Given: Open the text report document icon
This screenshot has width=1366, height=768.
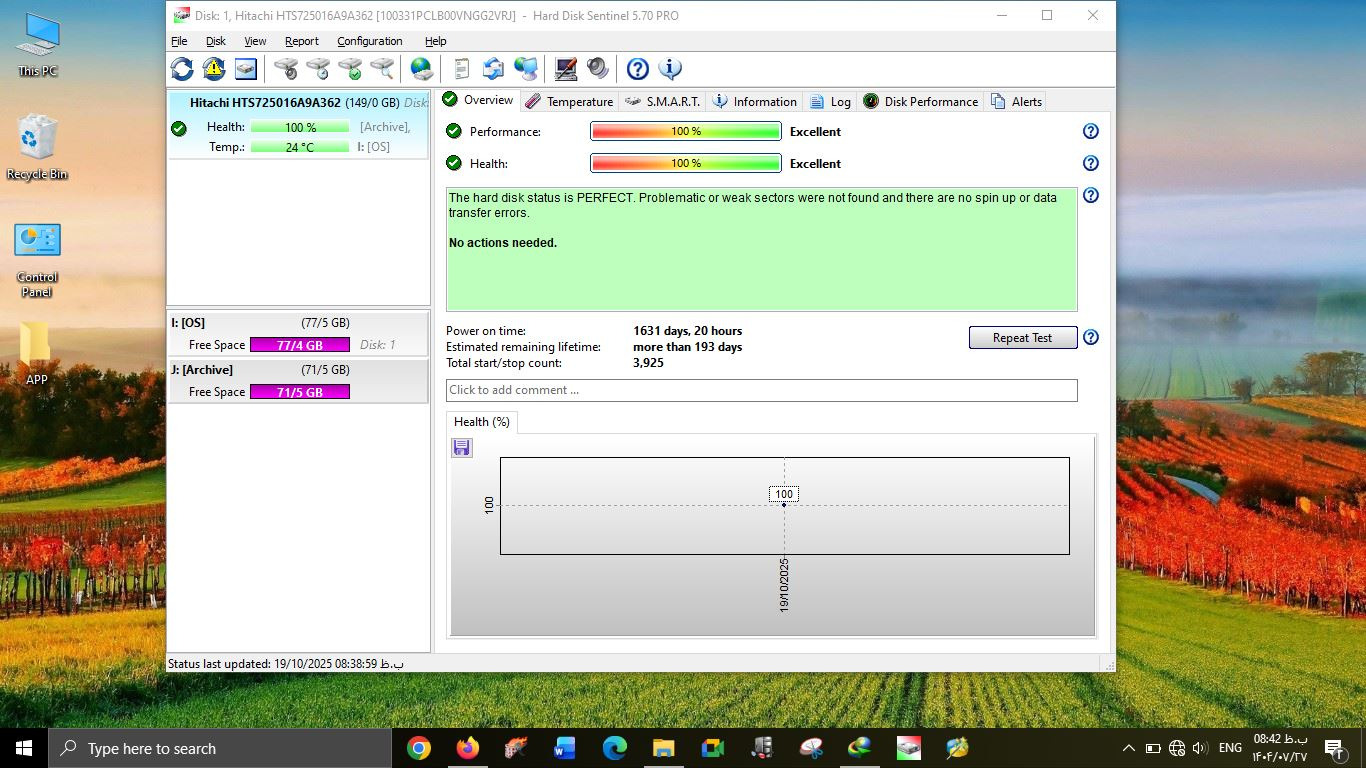Looking at the screenshot, I should pyautogui.click(x=461, y=69).
